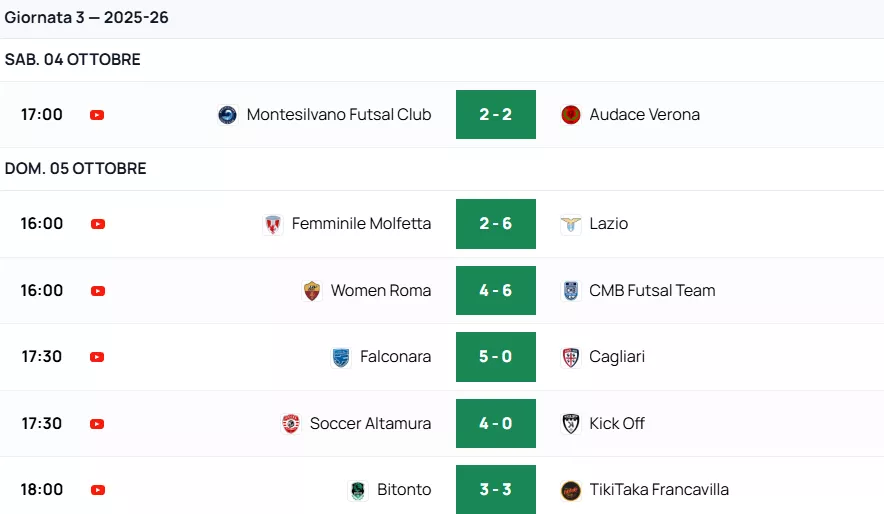
Task: Click the Kick Off team logo
Action: coord(571,424)
